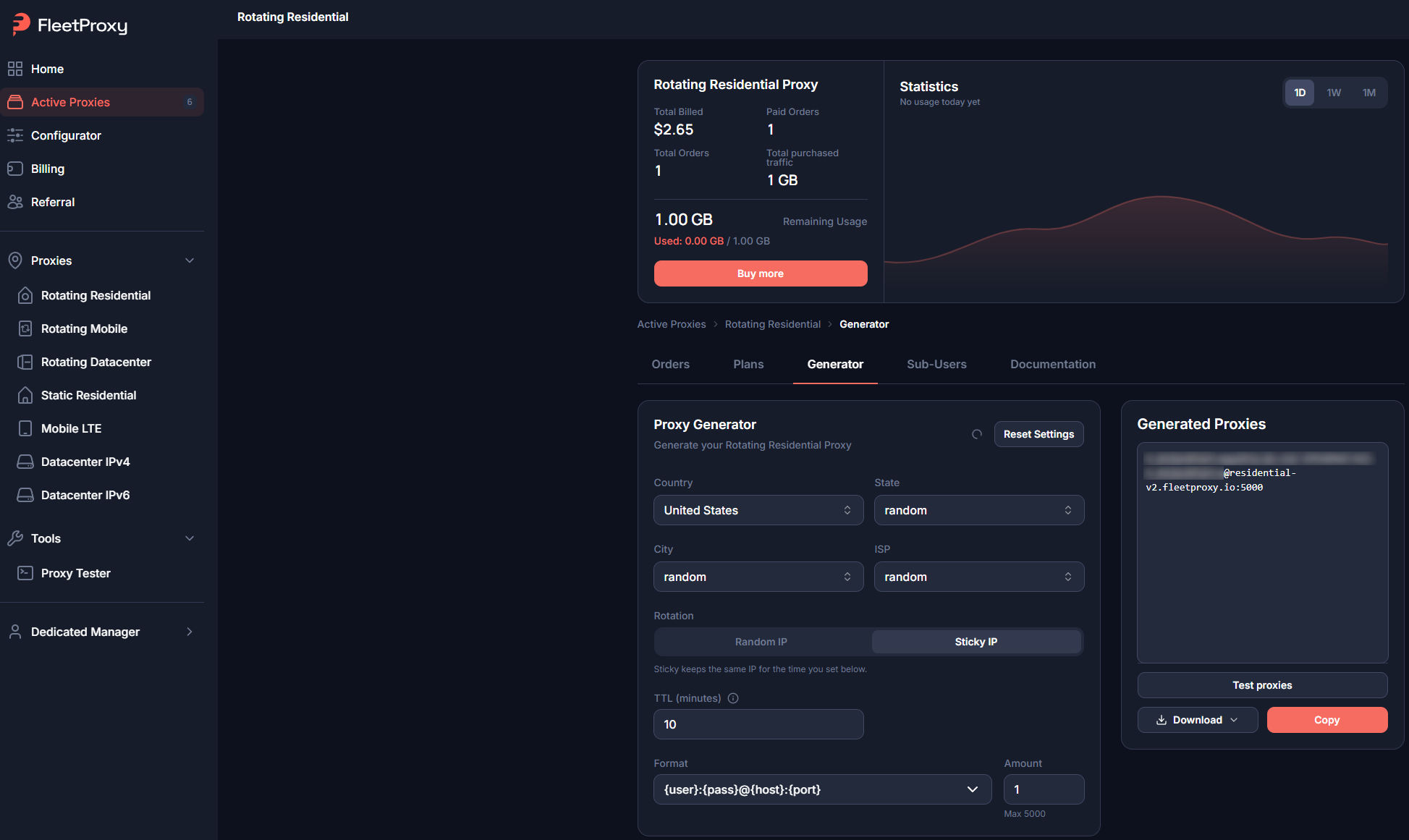Collapse the Proxies section chevron
Viewport: 1409px width, 840px height.
190,260
